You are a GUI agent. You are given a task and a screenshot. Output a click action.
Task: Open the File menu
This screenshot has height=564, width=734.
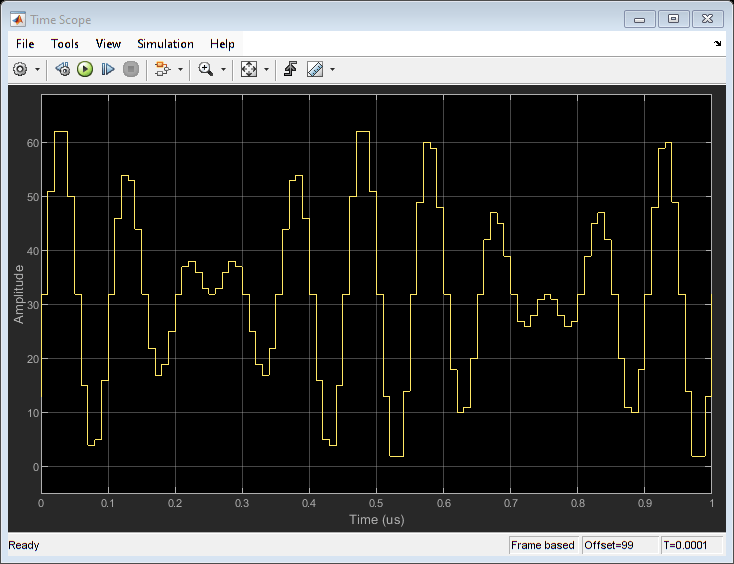tap(25, 44)
